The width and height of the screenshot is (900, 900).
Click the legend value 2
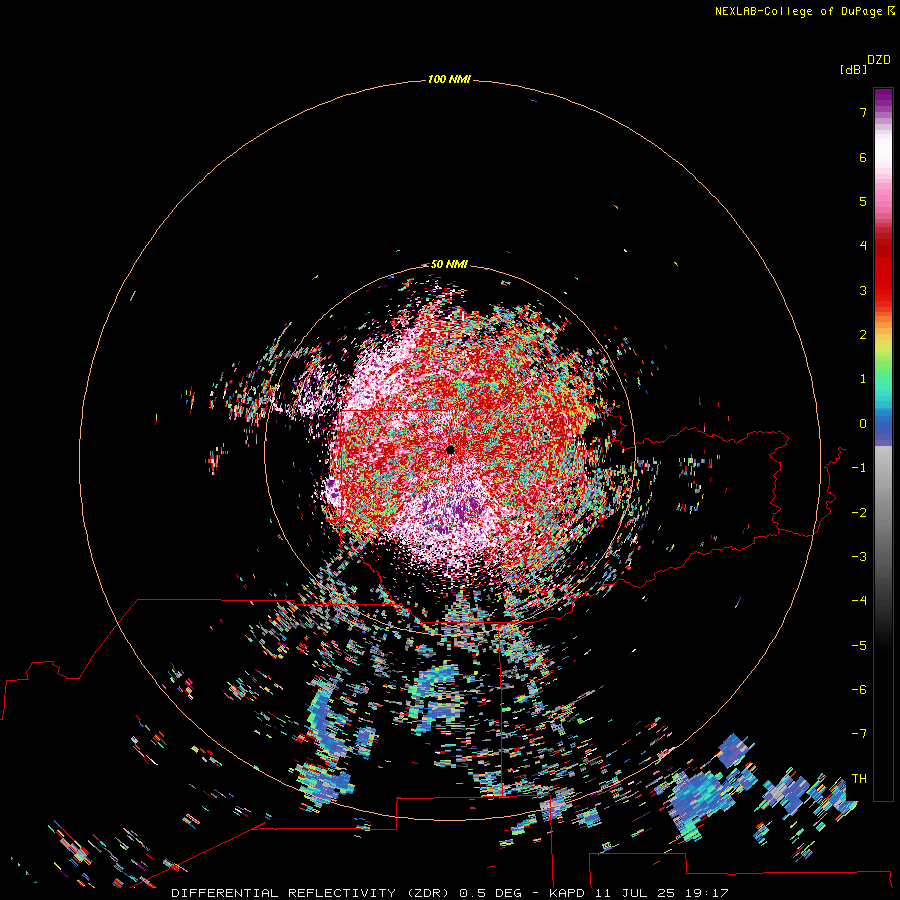click(x=863, y=335)
